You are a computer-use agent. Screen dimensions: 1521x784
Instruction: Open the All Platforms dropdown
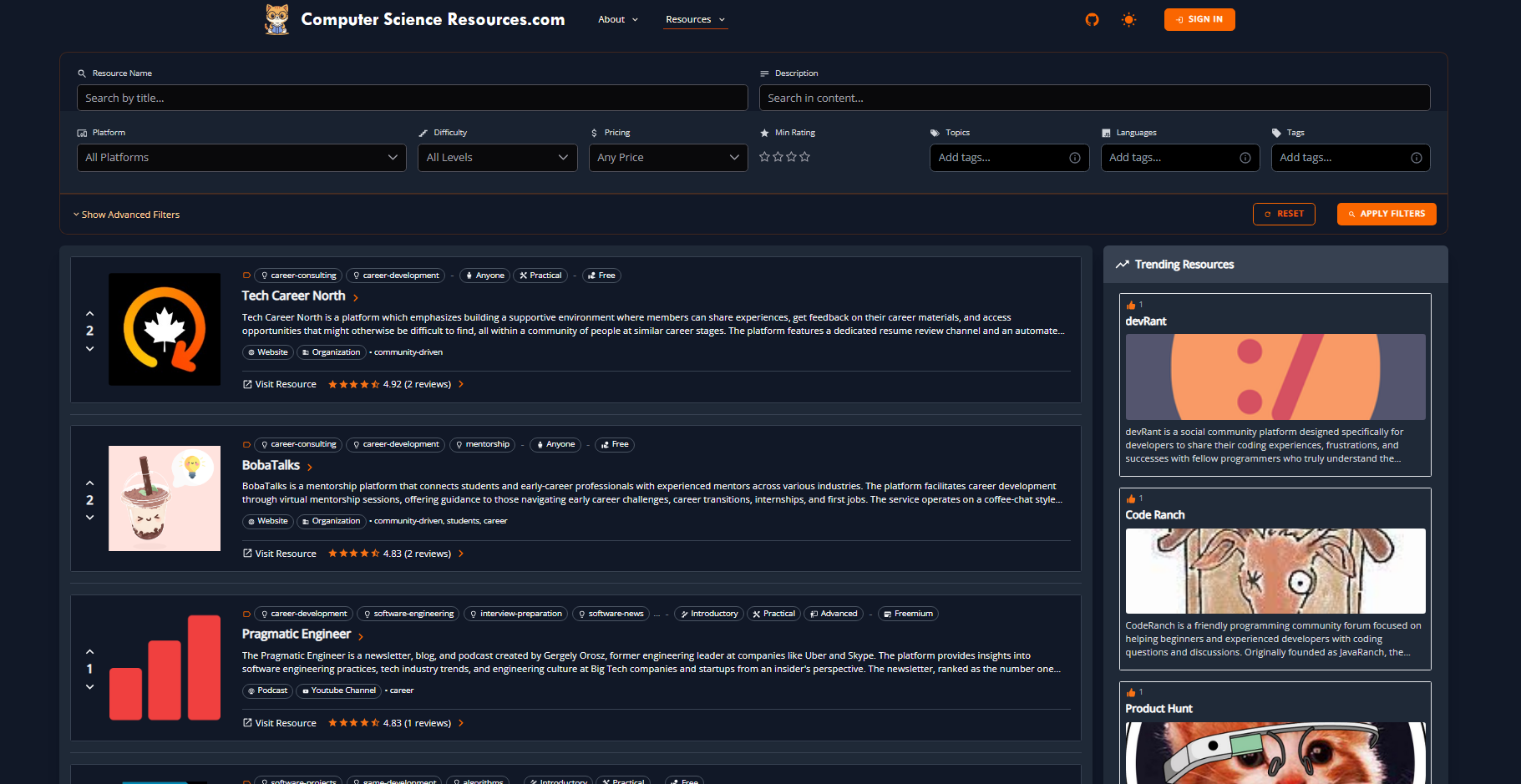[x=241, y=157]
